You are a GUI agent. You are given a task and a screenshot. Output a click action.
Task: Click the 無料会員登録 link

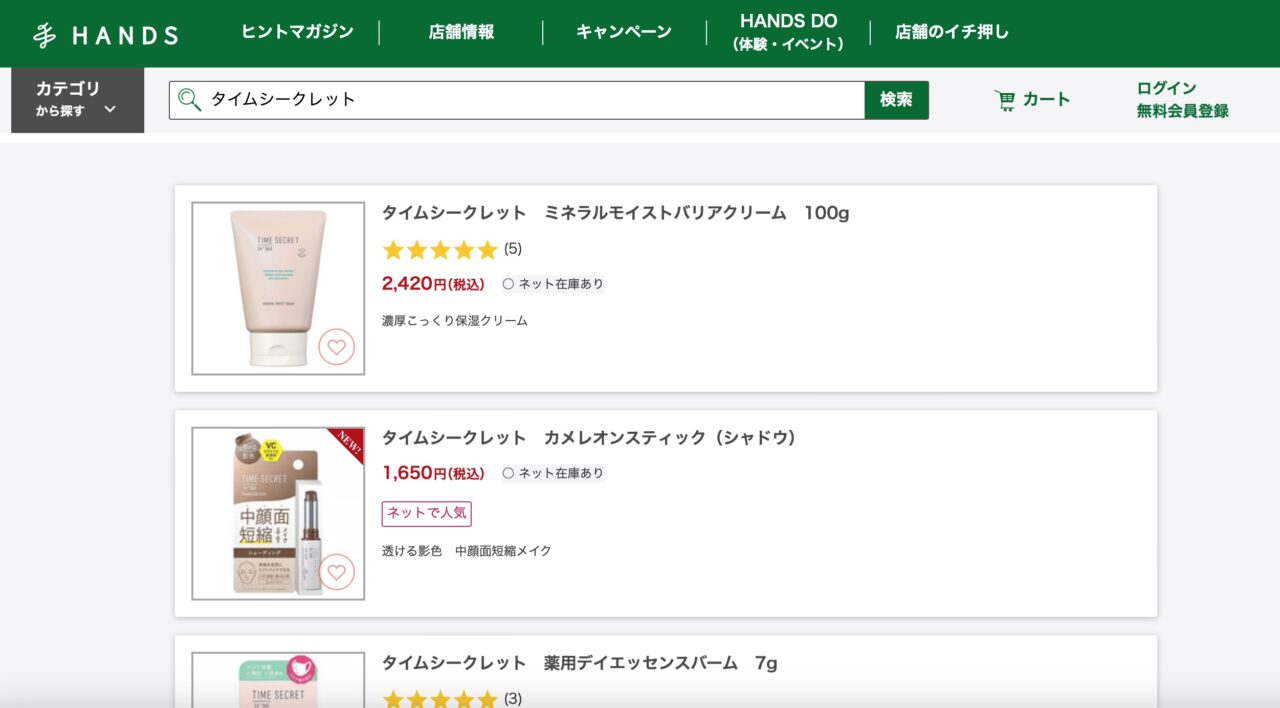tap(1182, 111)
